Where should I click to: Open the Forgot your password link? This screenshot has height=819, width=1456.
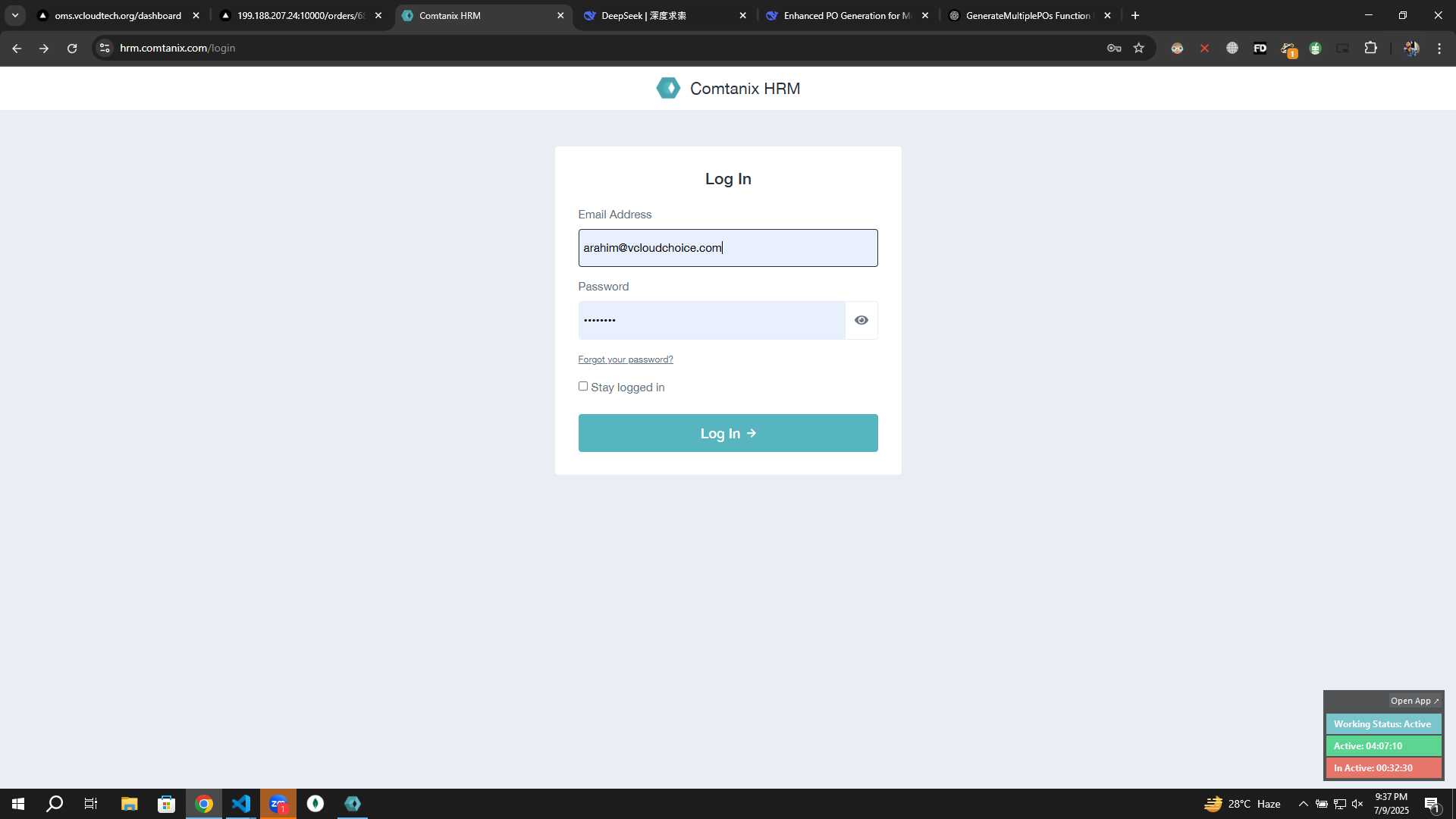pos(626,359)
